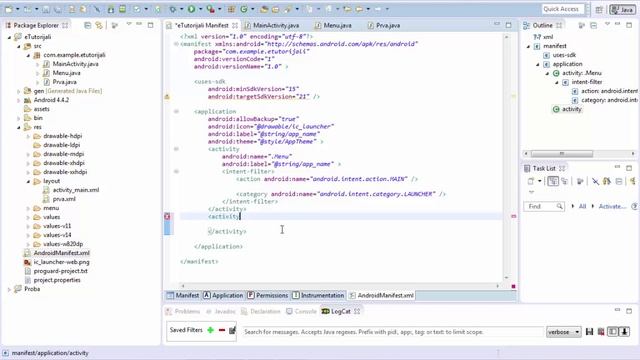640x360 pixels.
Task: Save LogCat log to file icon
Action: [589, 332]
